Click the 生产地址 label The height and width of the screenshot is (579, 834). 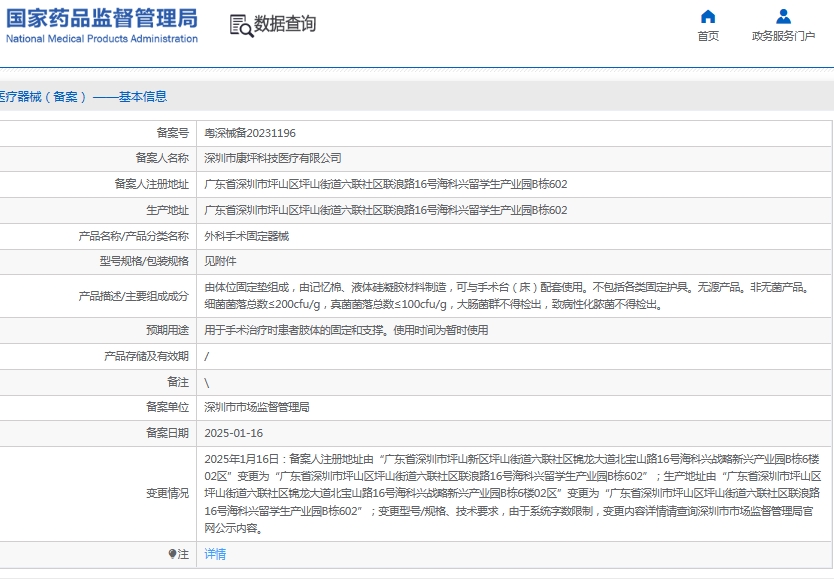168,210
